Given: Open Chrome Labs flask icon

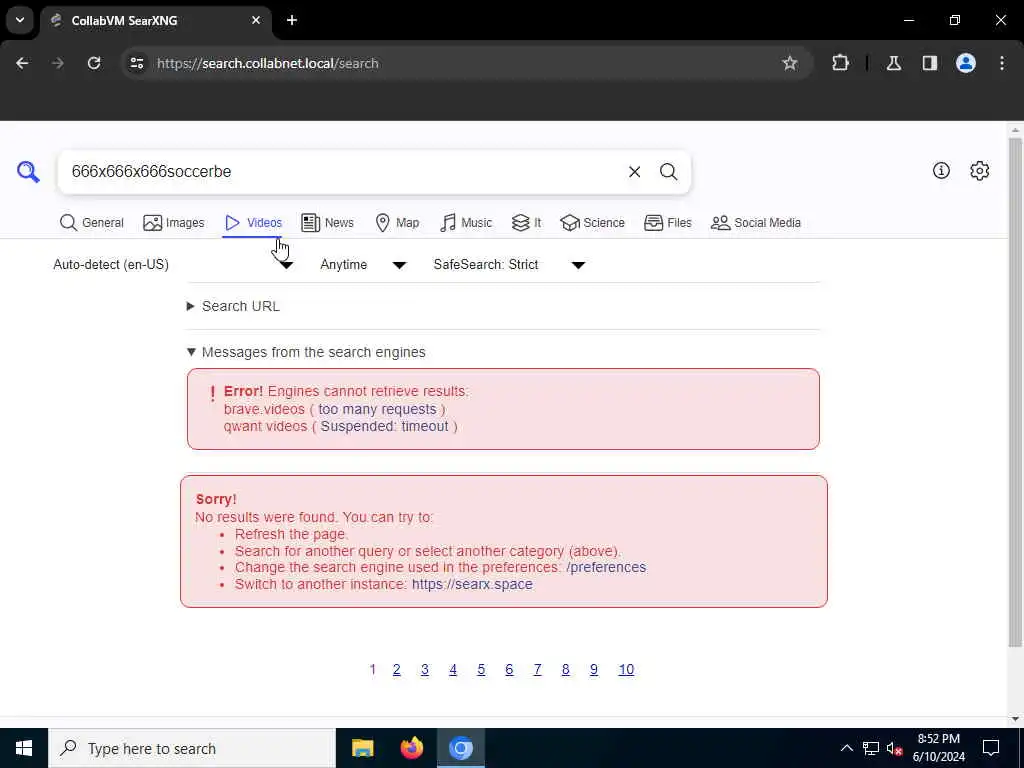Looking at the screenshot, I should click(x=894, y=63).
